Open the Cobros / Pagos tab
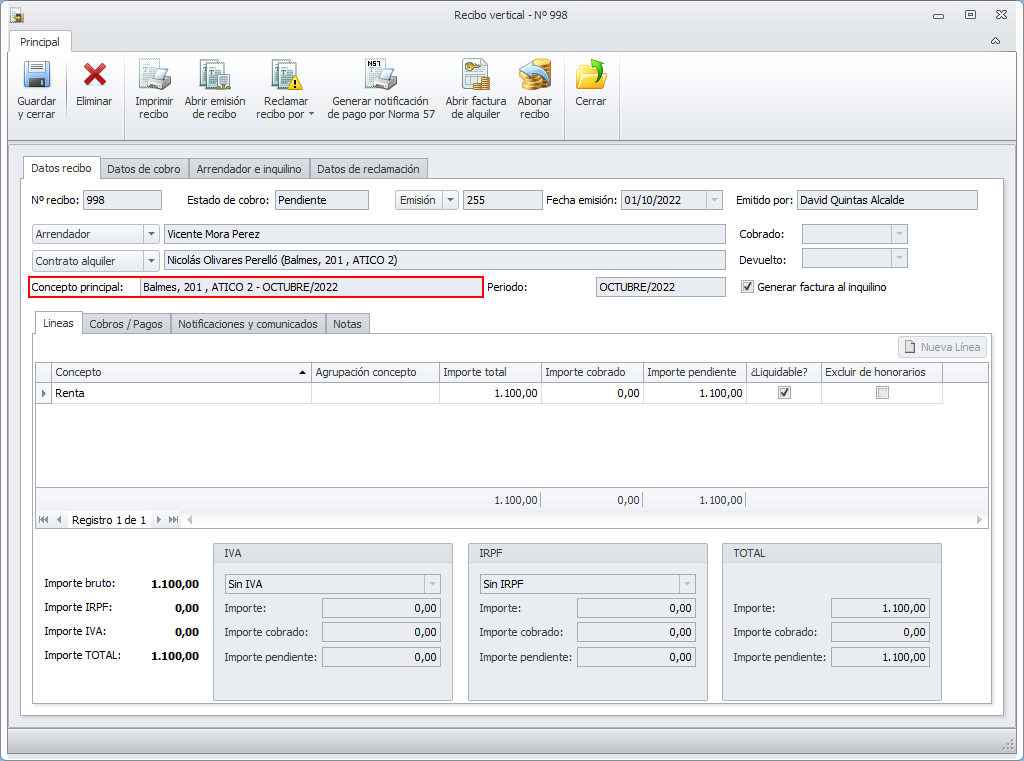 126,324
